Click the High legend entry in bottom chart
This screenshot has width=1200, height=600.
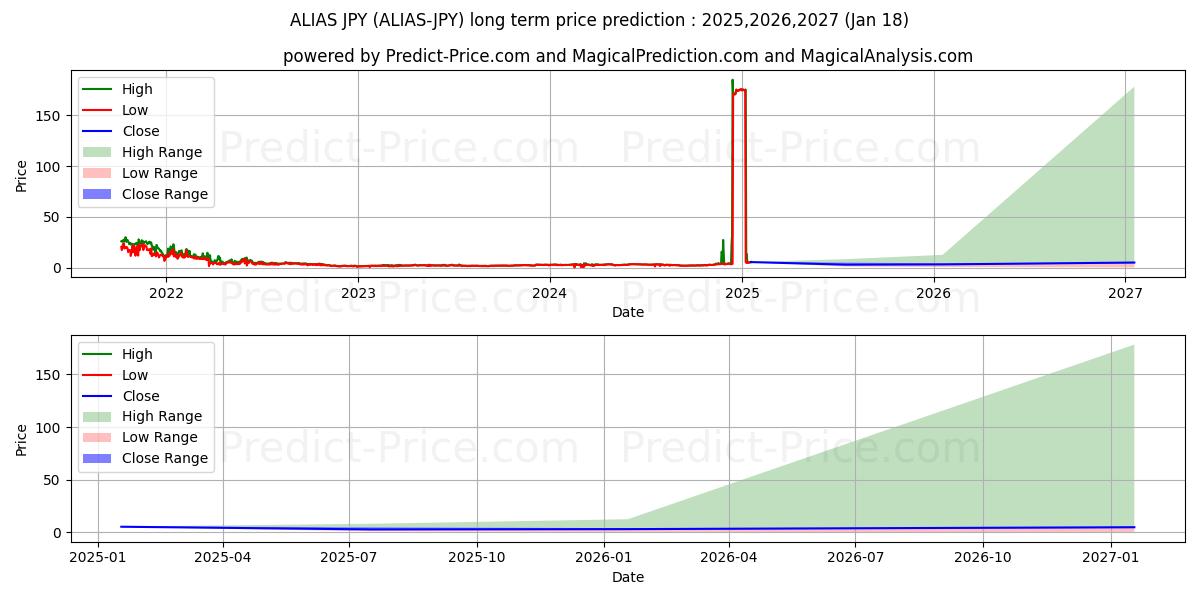coord(137,354)
